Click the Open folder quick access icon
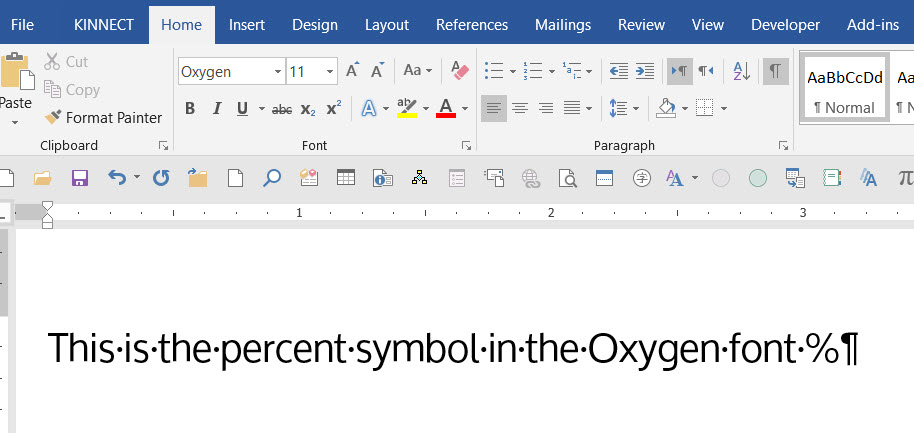The width and height of the screenshot is (914, 433). click(43, 178)
